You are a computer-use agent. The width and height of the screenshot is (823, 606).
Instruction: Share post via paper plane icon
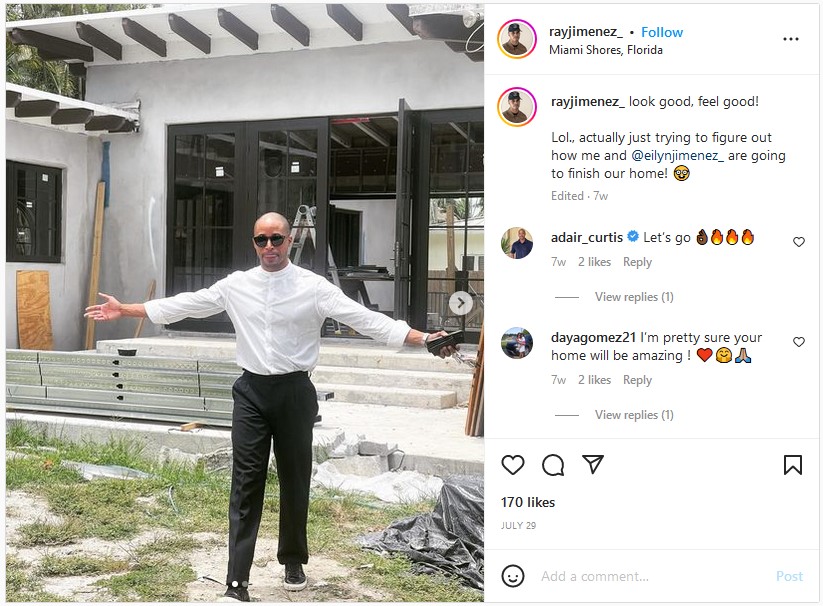[x=593, y=464]
